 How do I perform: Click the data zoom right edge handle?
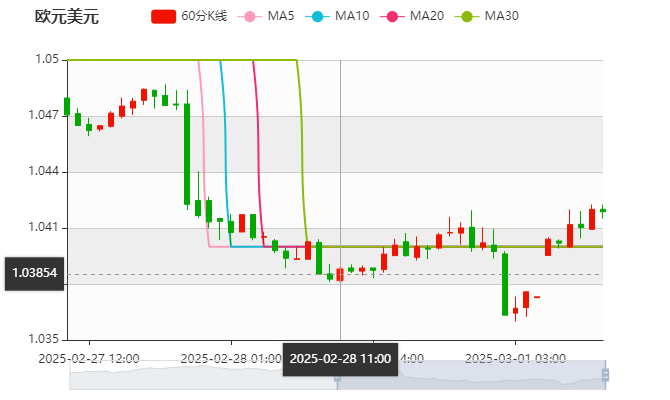607,375
